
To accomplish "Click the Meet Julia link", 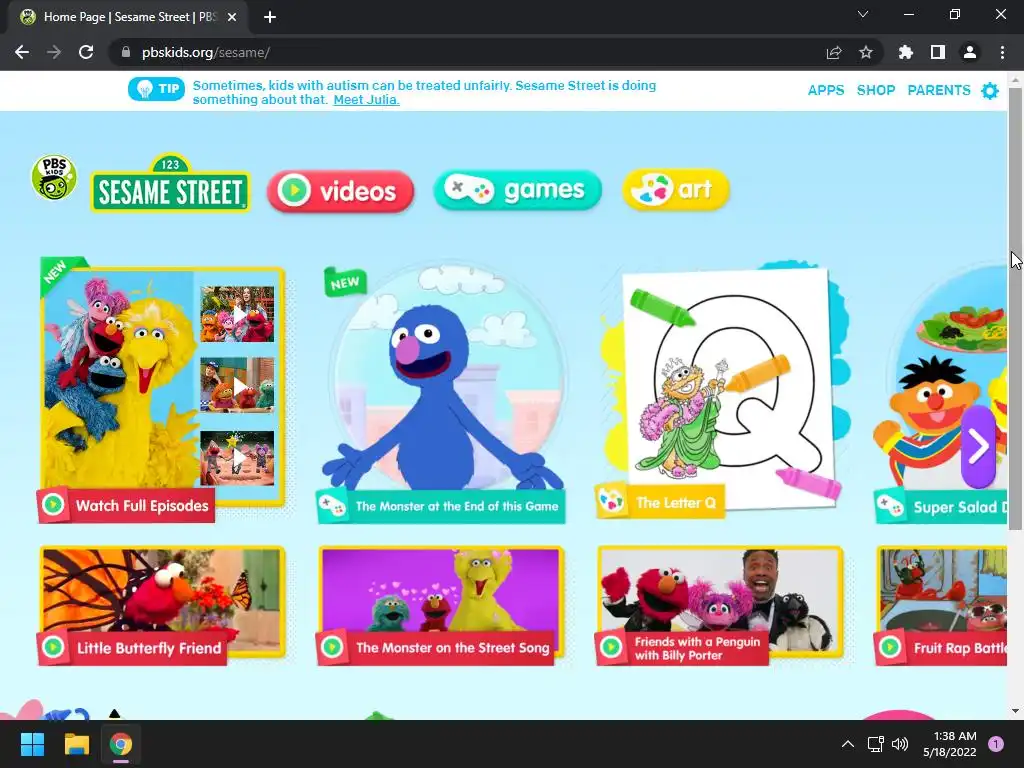I will pos(366,100).
